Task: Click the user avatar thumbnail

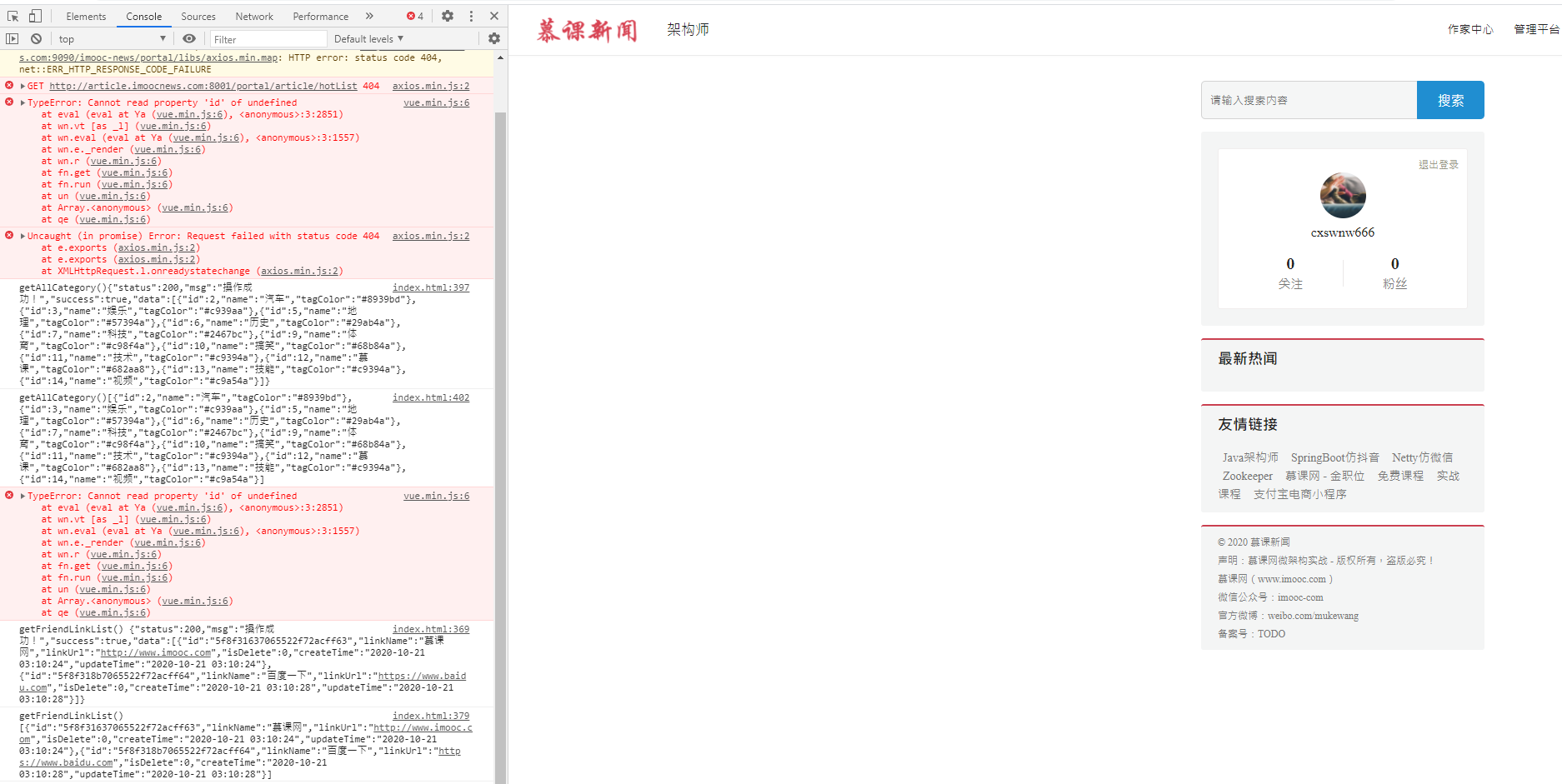Action: pos(1343,196)
